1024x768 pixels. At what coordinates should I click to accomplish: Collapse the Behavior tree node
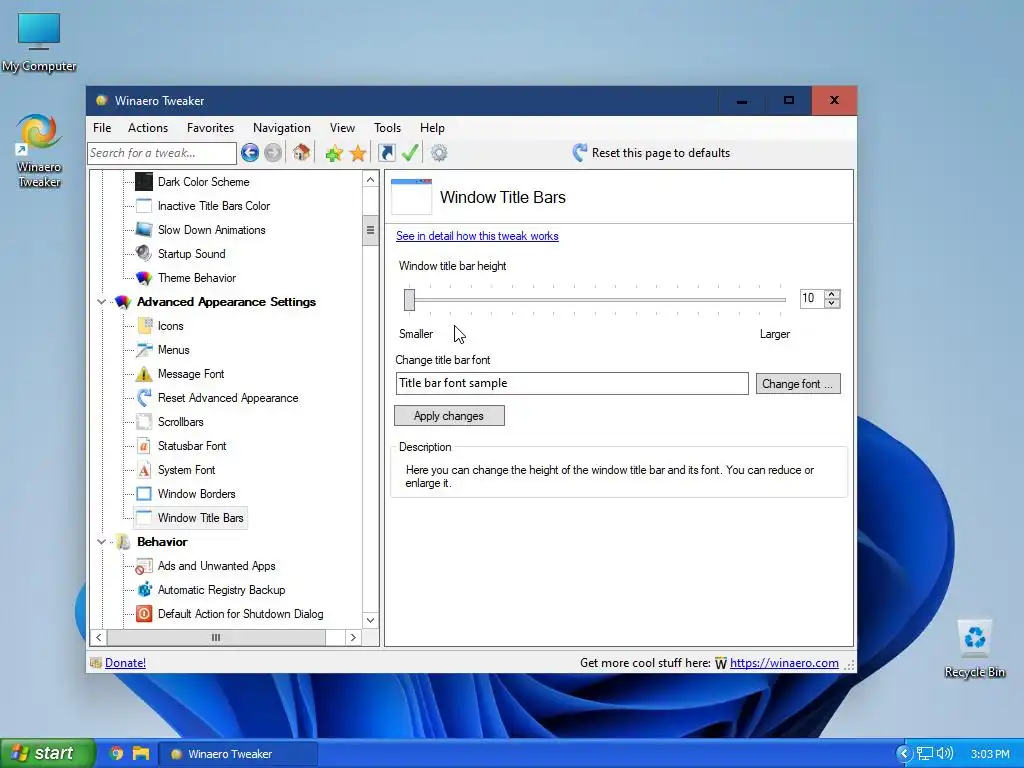[101, 542]
